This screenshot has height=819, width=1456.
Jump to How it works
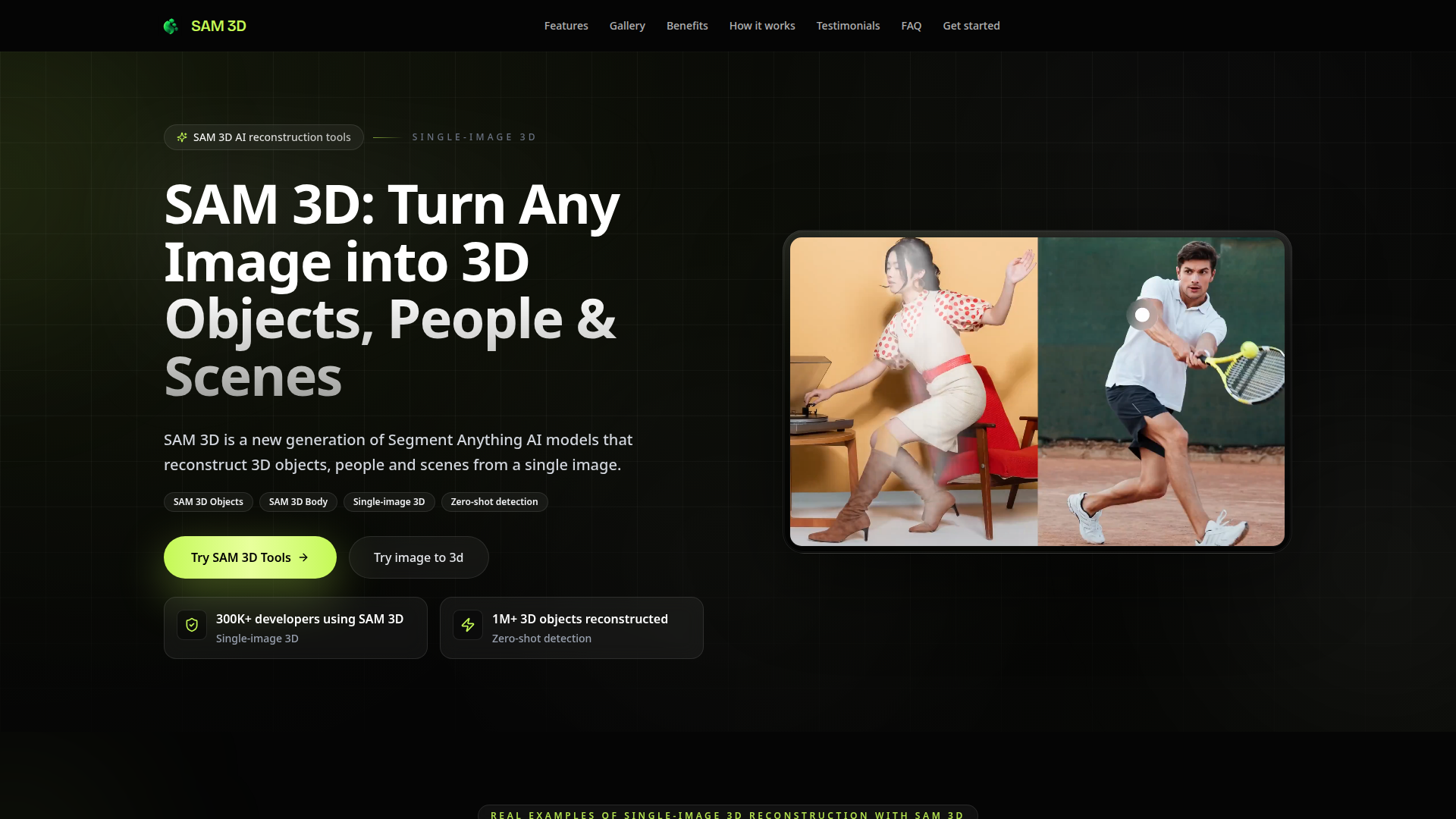click(x=762, y=26)
